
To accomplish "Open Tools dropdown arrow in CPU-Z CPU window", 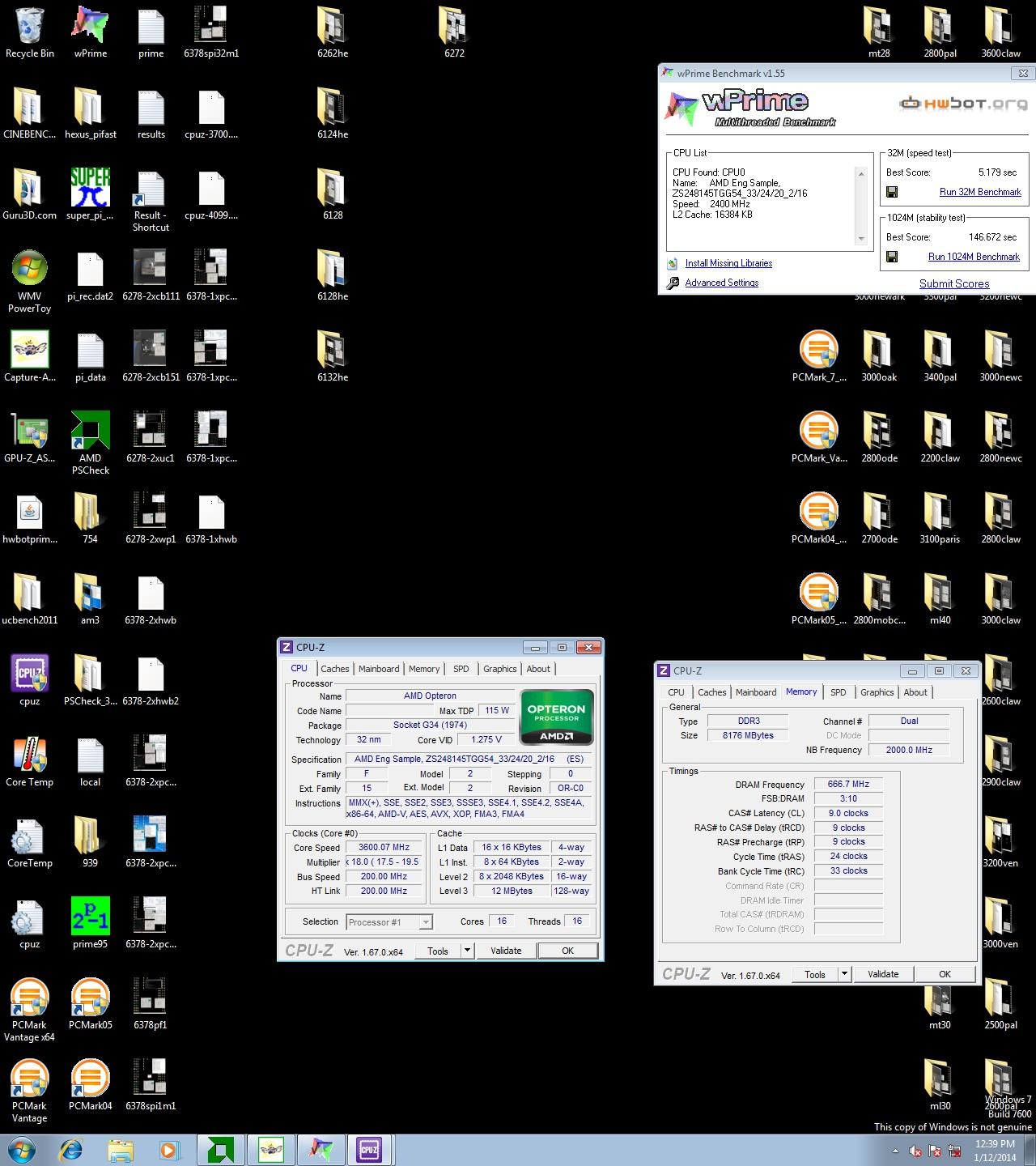I will (467, 951).
